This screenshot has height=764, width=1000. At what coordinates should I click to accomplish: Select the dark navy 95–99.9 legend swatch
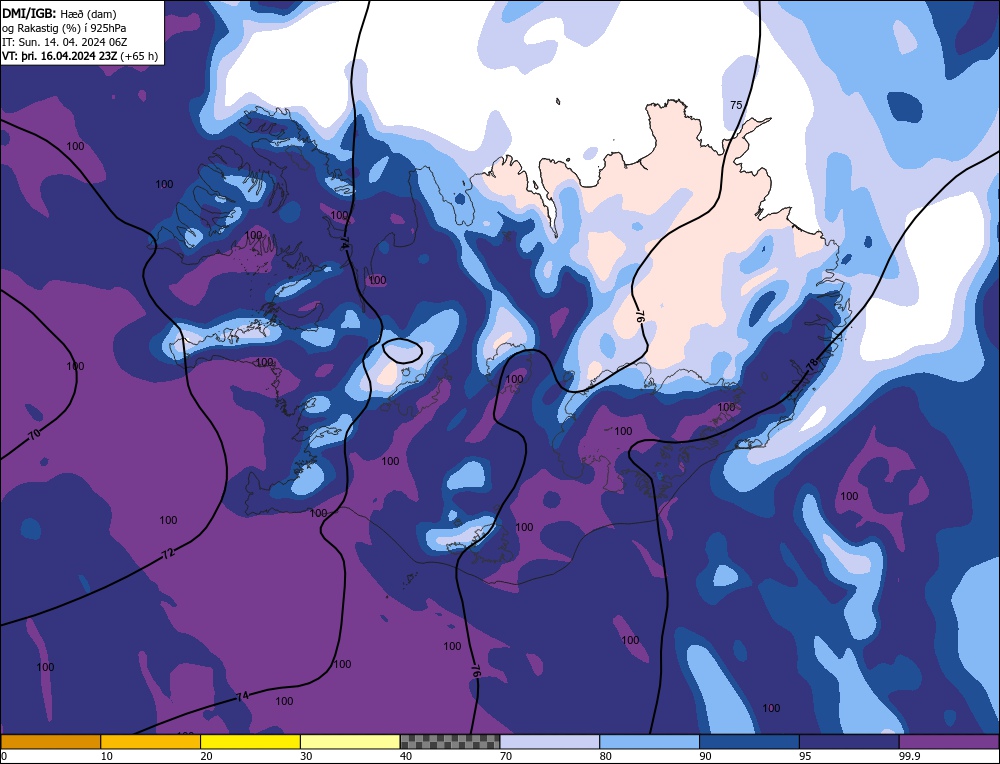pyautogui.click(x=849, y=741)
